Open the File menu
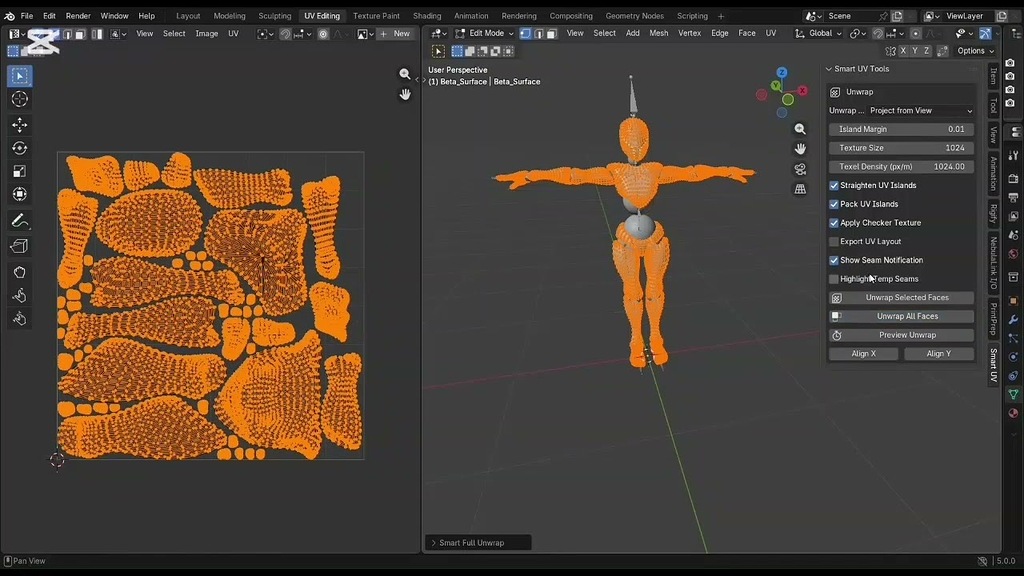Viewport: 1024px width, 576px height. [x=27, y=16]
